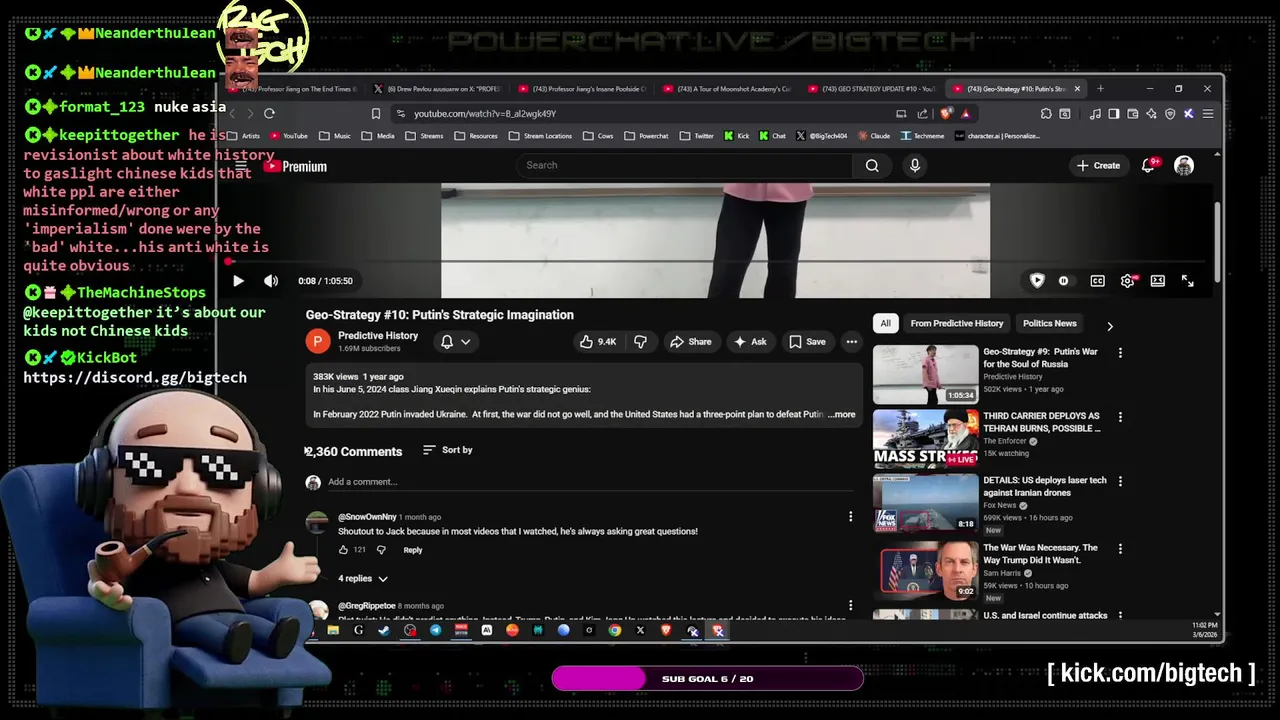Dislike the video with thumbs down

(x=640, y=342)
